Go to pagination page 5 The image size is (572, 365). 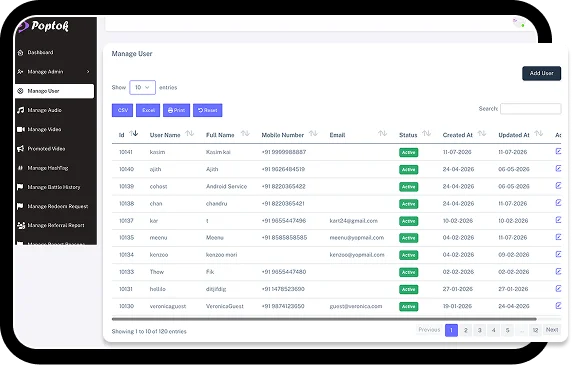[507, 330]
